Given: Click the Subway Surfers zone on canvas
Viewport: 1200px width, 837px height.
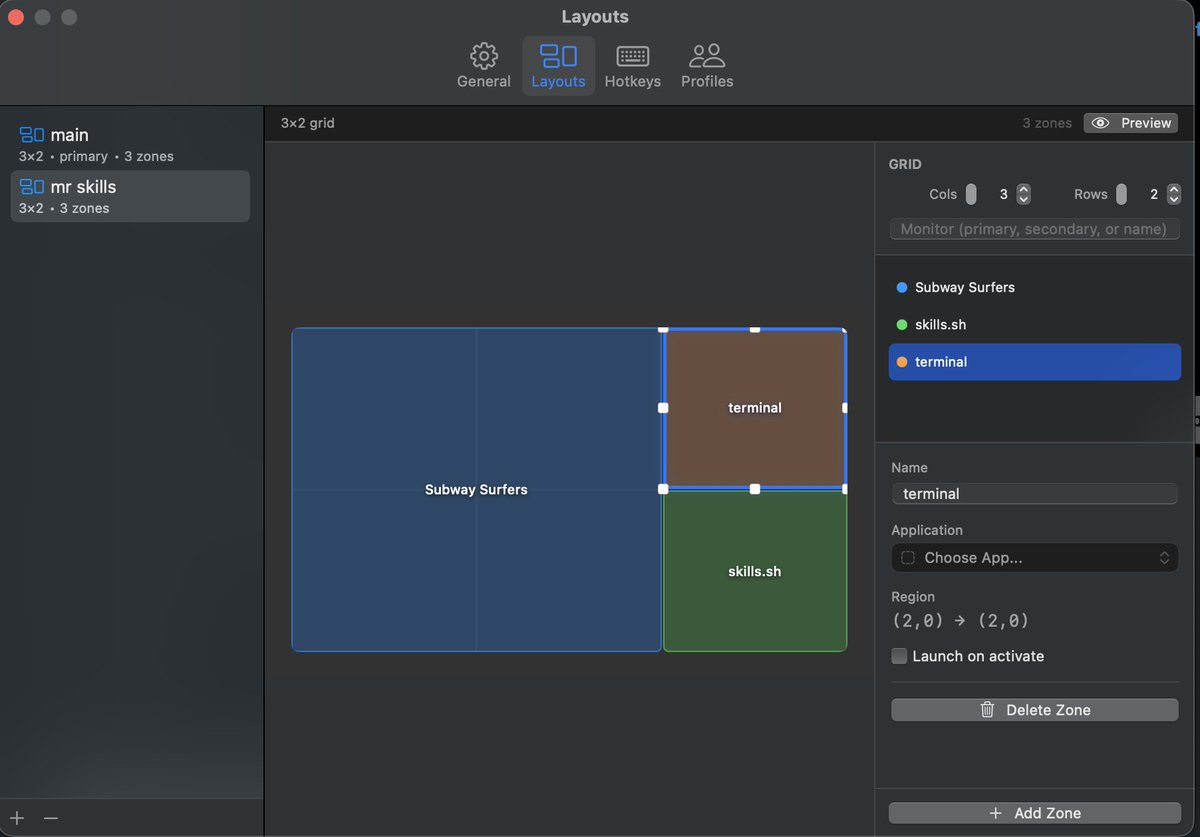Looking at the screenshot, I should 476,490.
